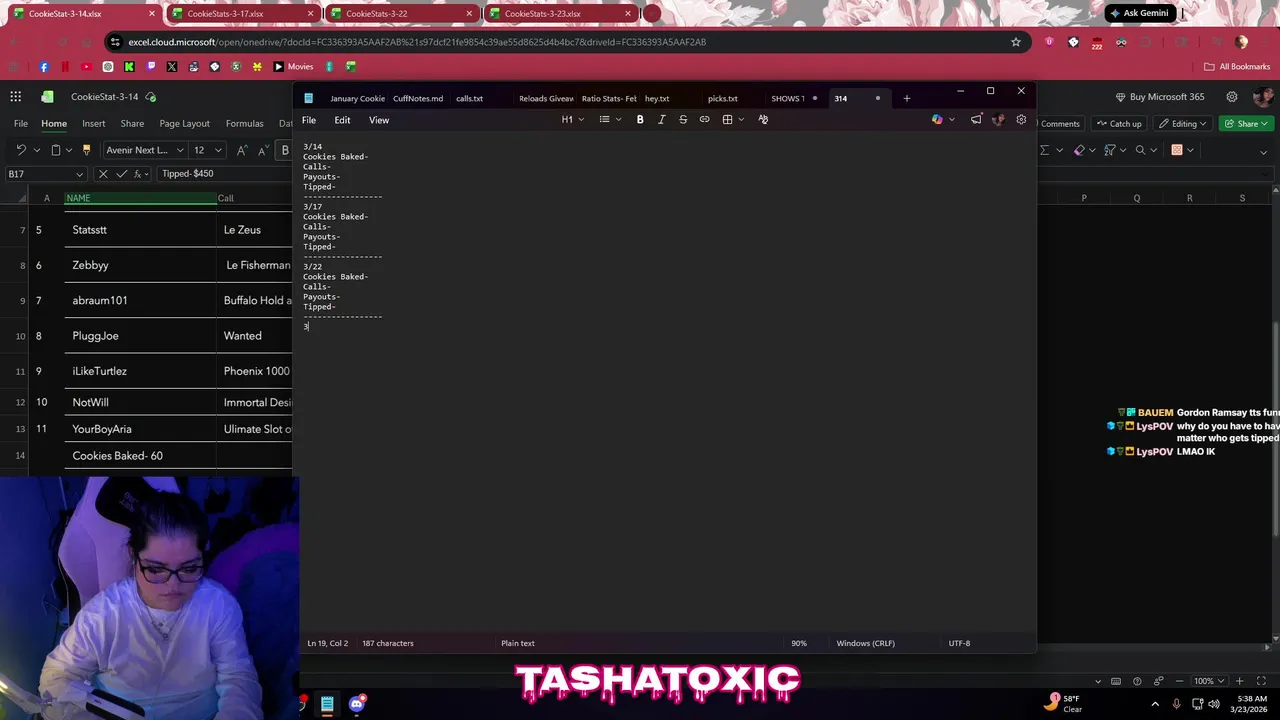Add a new Notepad tab
The image size is (1280, 720).
tap(907, 98)
